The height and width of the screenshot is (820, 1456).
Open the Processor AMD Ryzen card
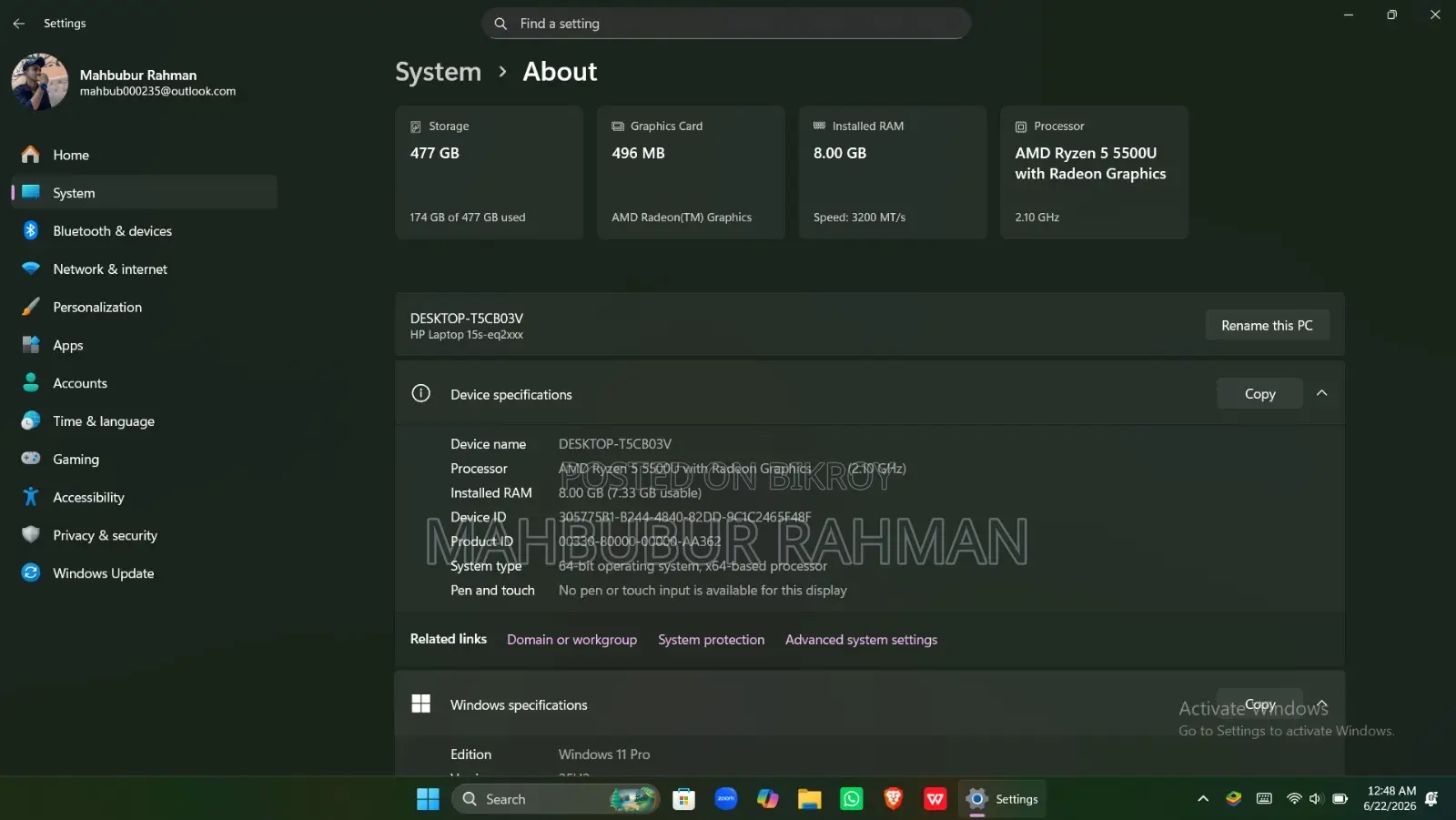1094,172
